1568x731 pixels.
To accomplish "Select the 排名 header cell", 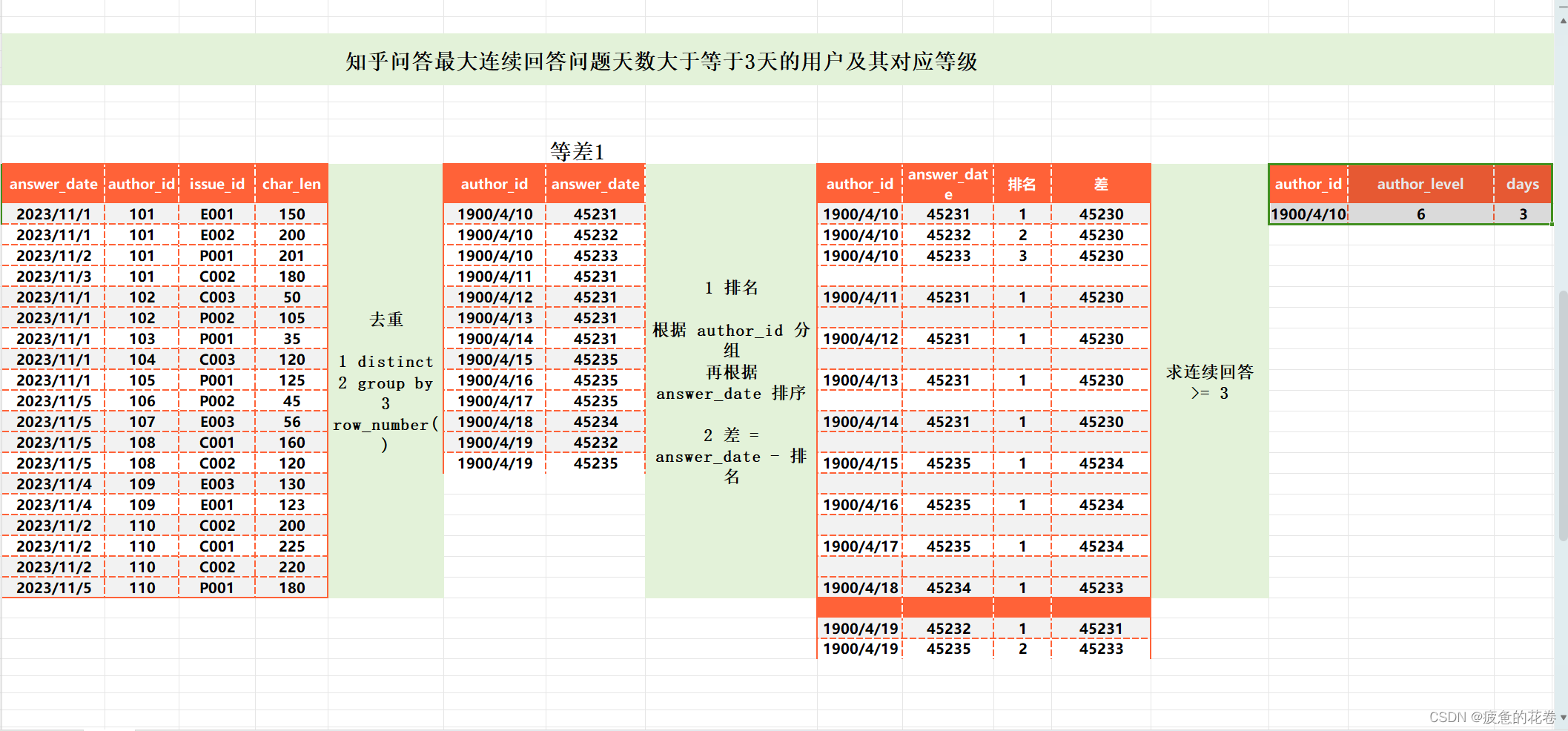I will coord(1022,184).
